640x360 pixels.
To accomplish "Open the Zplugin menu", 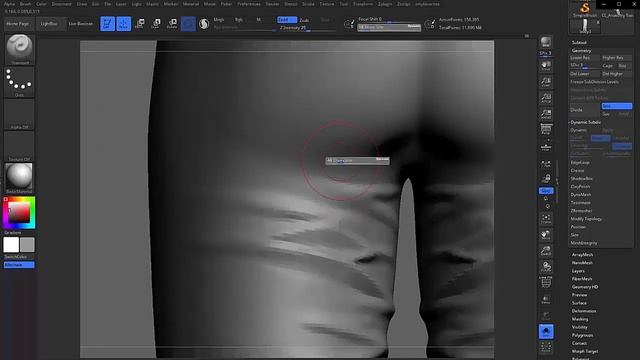I will 384,4.
